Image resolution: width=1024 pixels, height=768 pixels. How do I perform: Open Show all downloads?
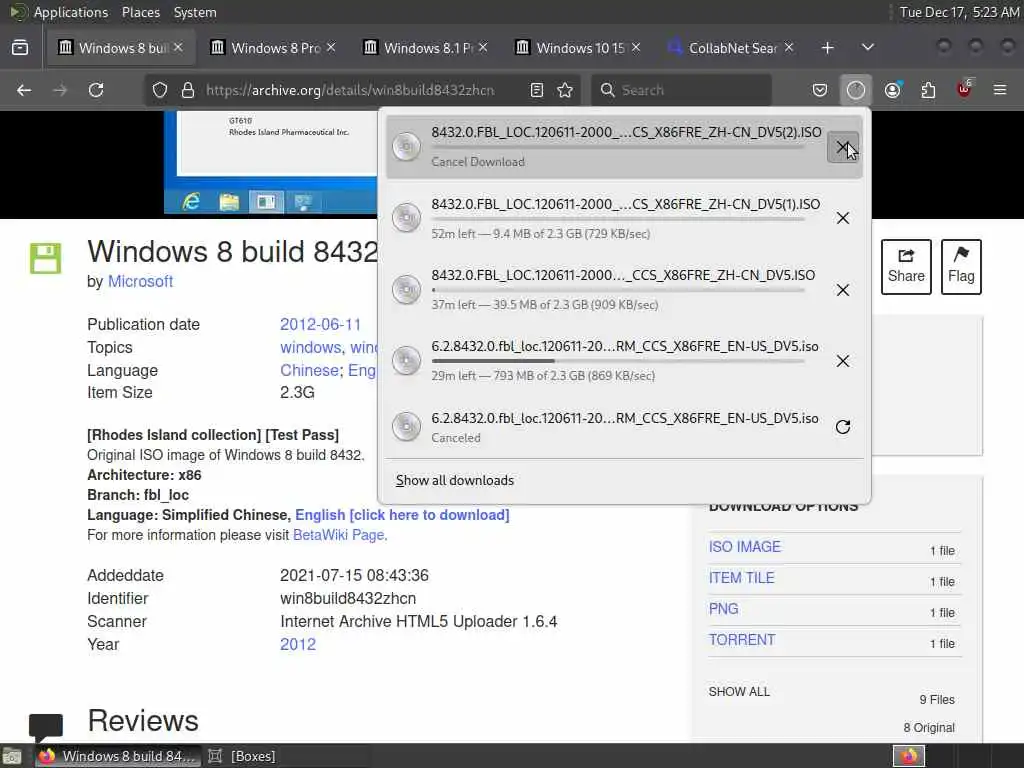click(x=455, y=481)
